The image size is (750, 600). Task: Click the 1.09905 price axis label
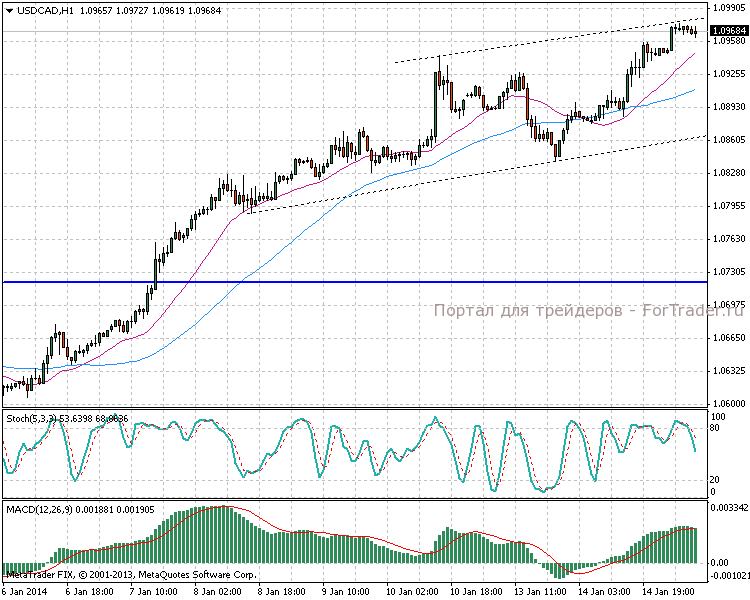(727, 7)
